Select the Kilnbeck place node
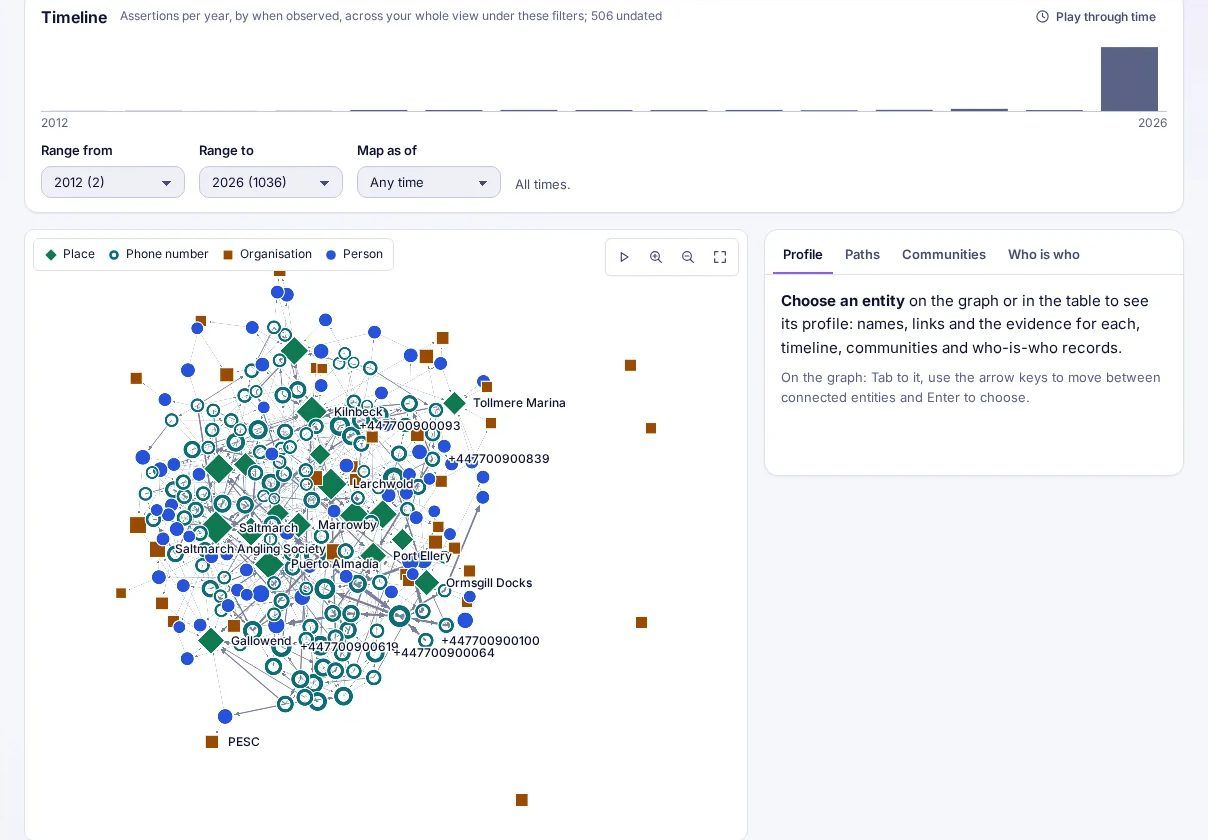This screenshot has width=1208, height=840. 312,410
